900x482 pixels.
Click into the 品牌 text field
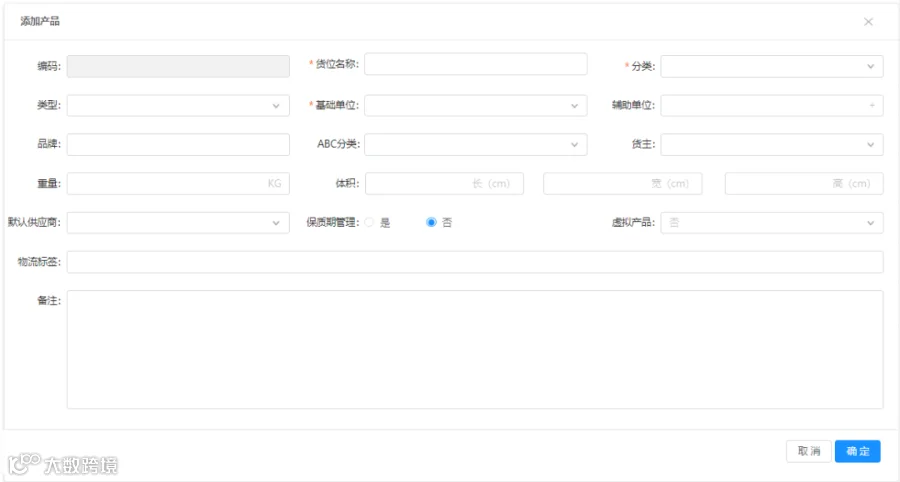(x=178, y=145)
